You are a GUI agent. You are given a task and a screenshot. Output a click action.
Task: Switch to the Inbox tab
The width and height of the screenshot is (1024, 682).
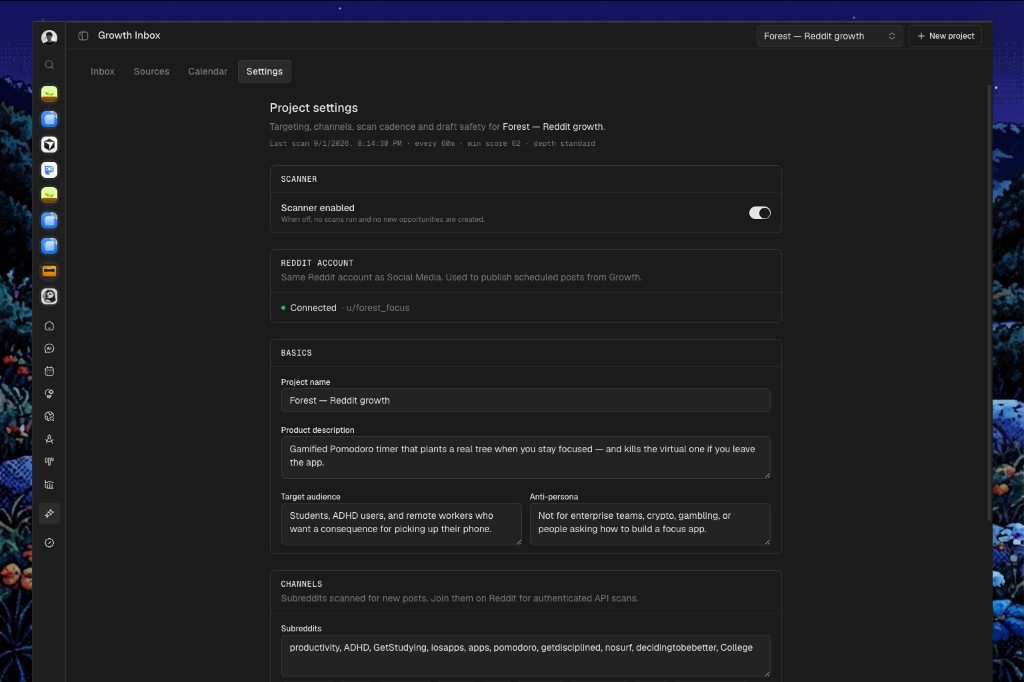[103, 71]
